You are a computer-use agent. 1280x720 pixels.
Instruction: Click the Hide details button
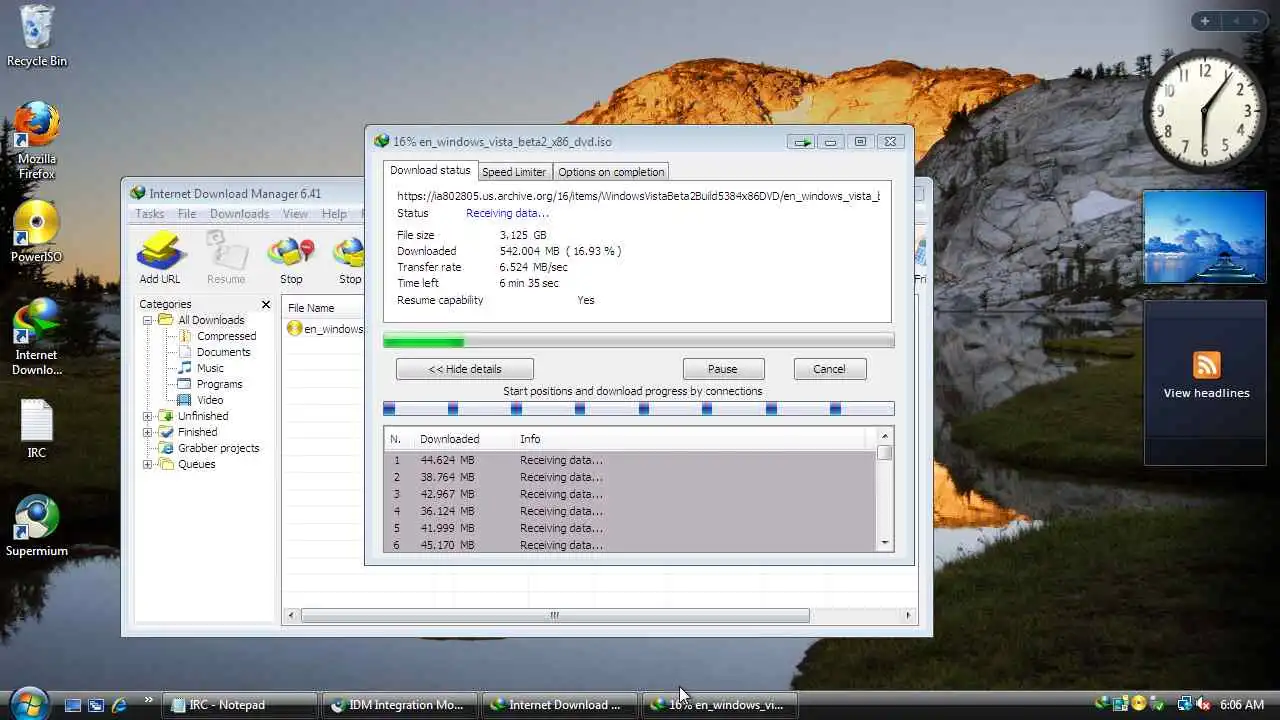(465, 369)
